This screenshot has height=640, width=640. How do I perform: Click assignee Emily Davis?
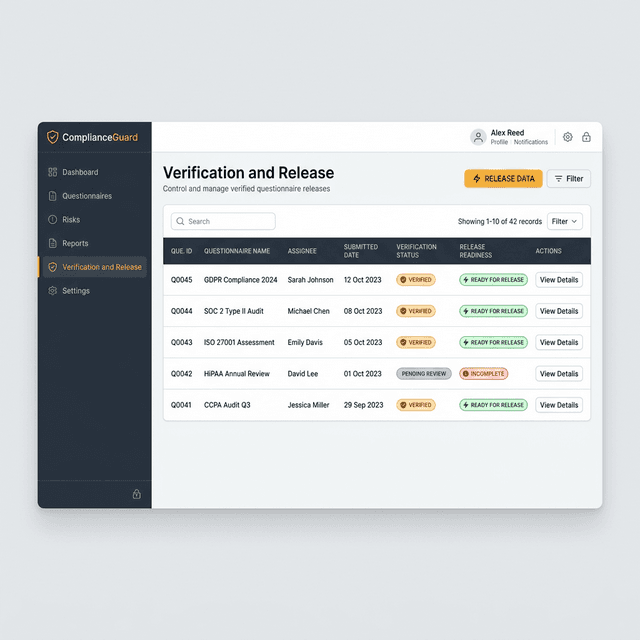(305, 342)
